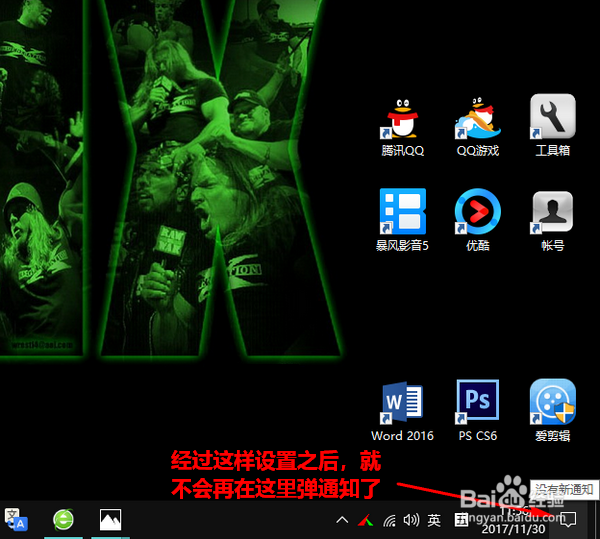Image resolution: width=600 pixels, height=539 pixels.
Task: Open the translator app in taskbar
Action: pos(16,520)
